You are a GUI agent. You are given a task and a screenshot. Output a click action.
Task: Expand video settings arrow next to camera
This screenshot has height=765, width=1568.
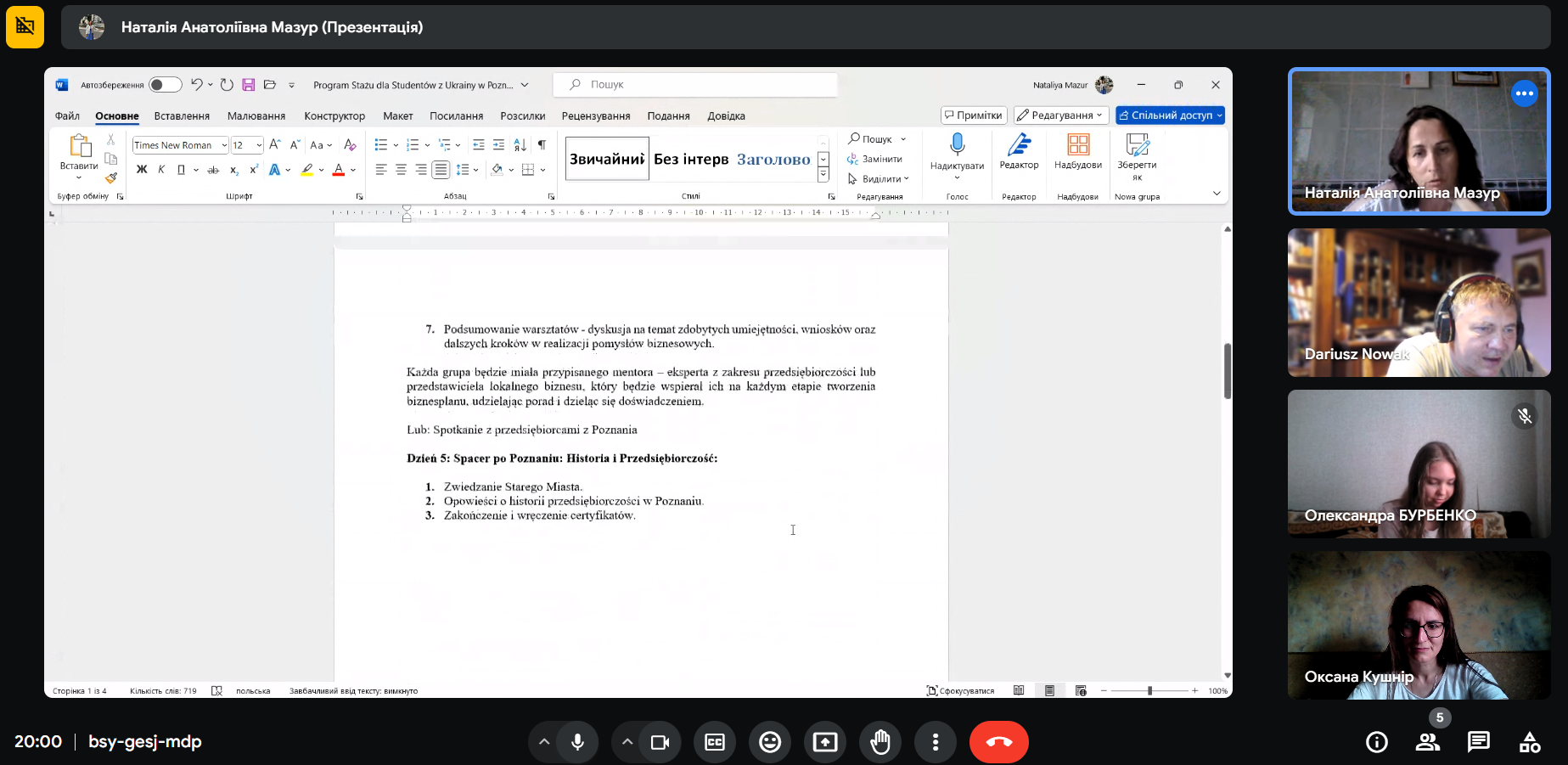[x=627, y=742]
